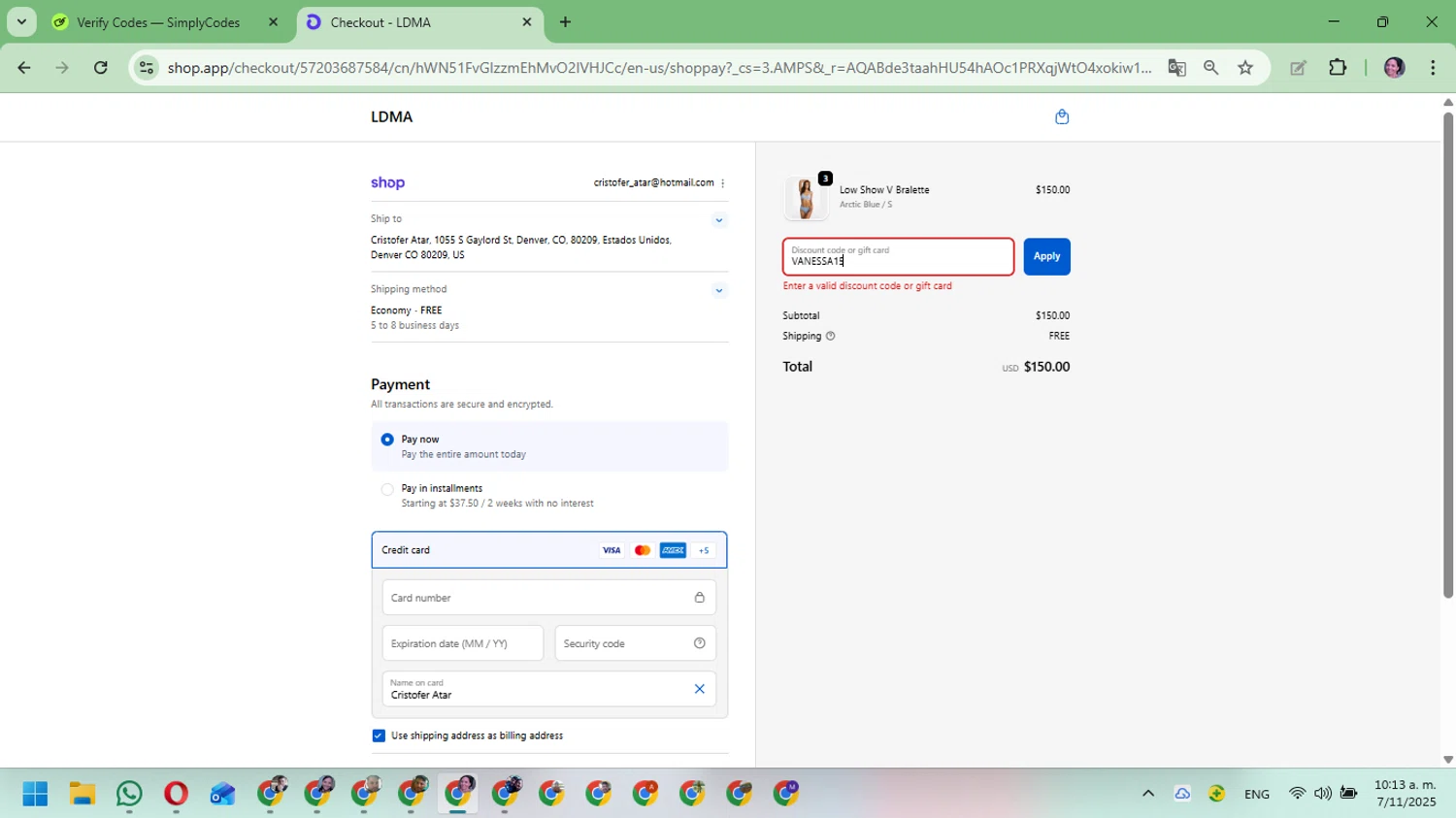Click the browser address bar URL
The height and width of the screenshot is (818, 1456).
[x=659, y=67]
